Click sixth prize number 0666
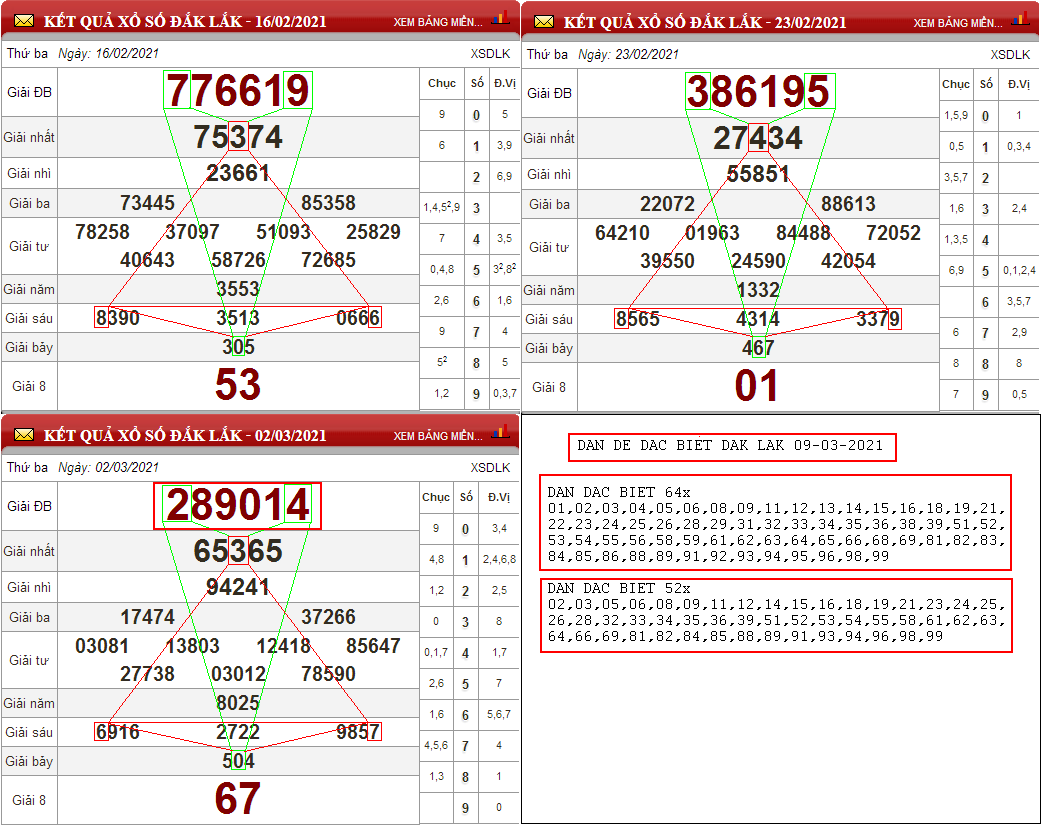1043x826 pixels. (358, 318)
